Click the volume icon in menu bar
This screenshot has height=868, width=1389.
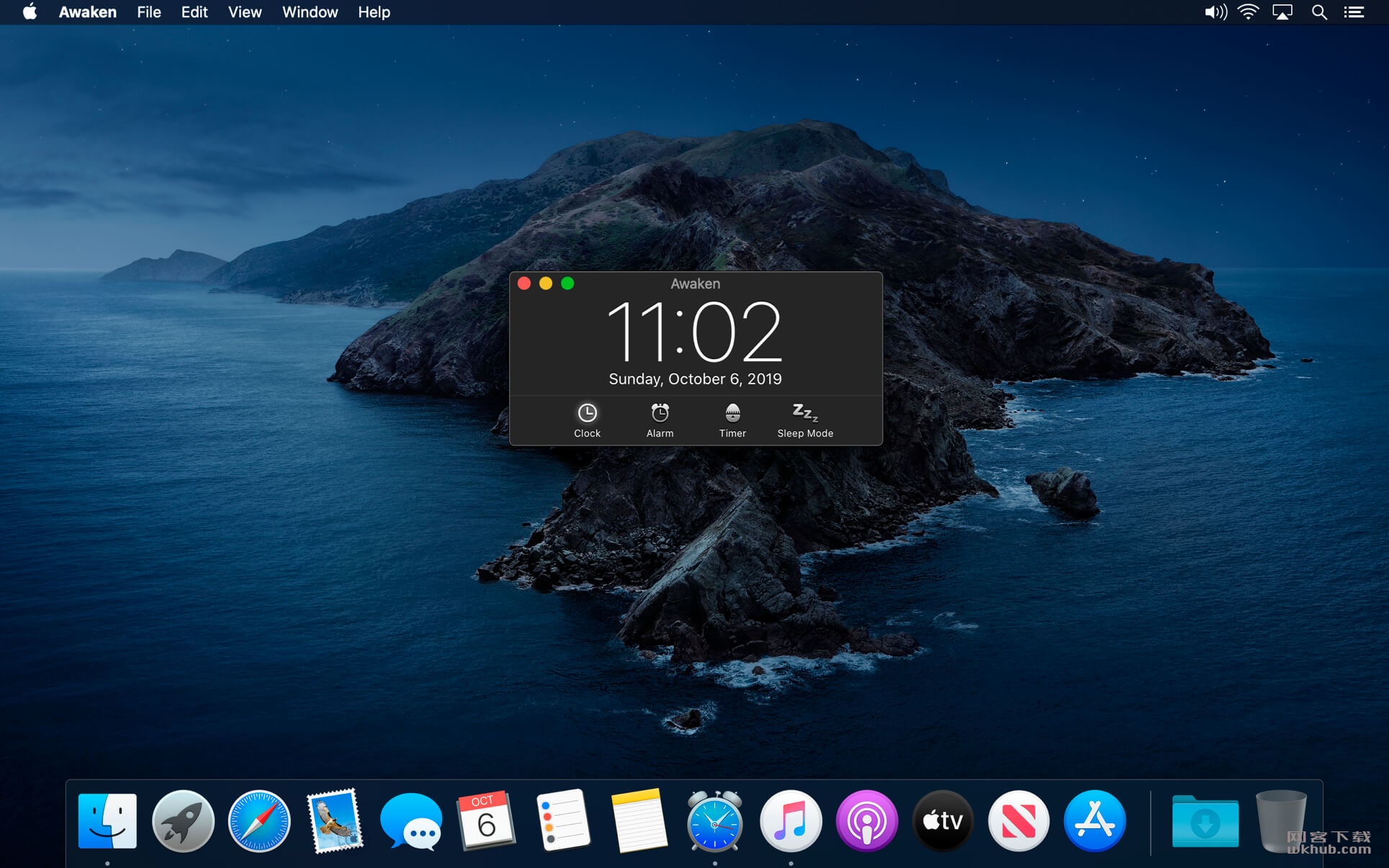click(x=1215, y=12)
